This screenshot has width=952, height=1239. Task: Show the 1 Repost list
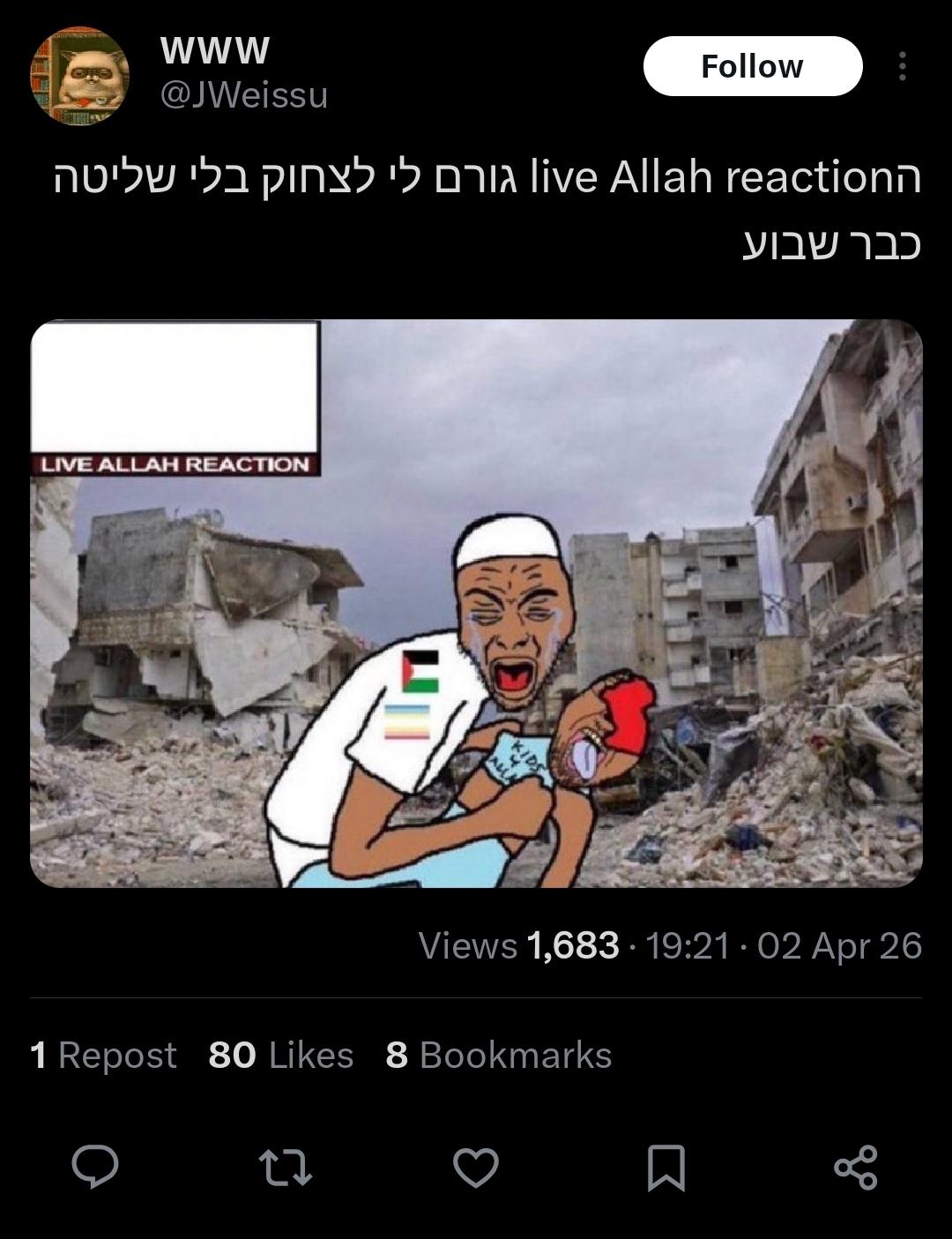point(103,1055)
